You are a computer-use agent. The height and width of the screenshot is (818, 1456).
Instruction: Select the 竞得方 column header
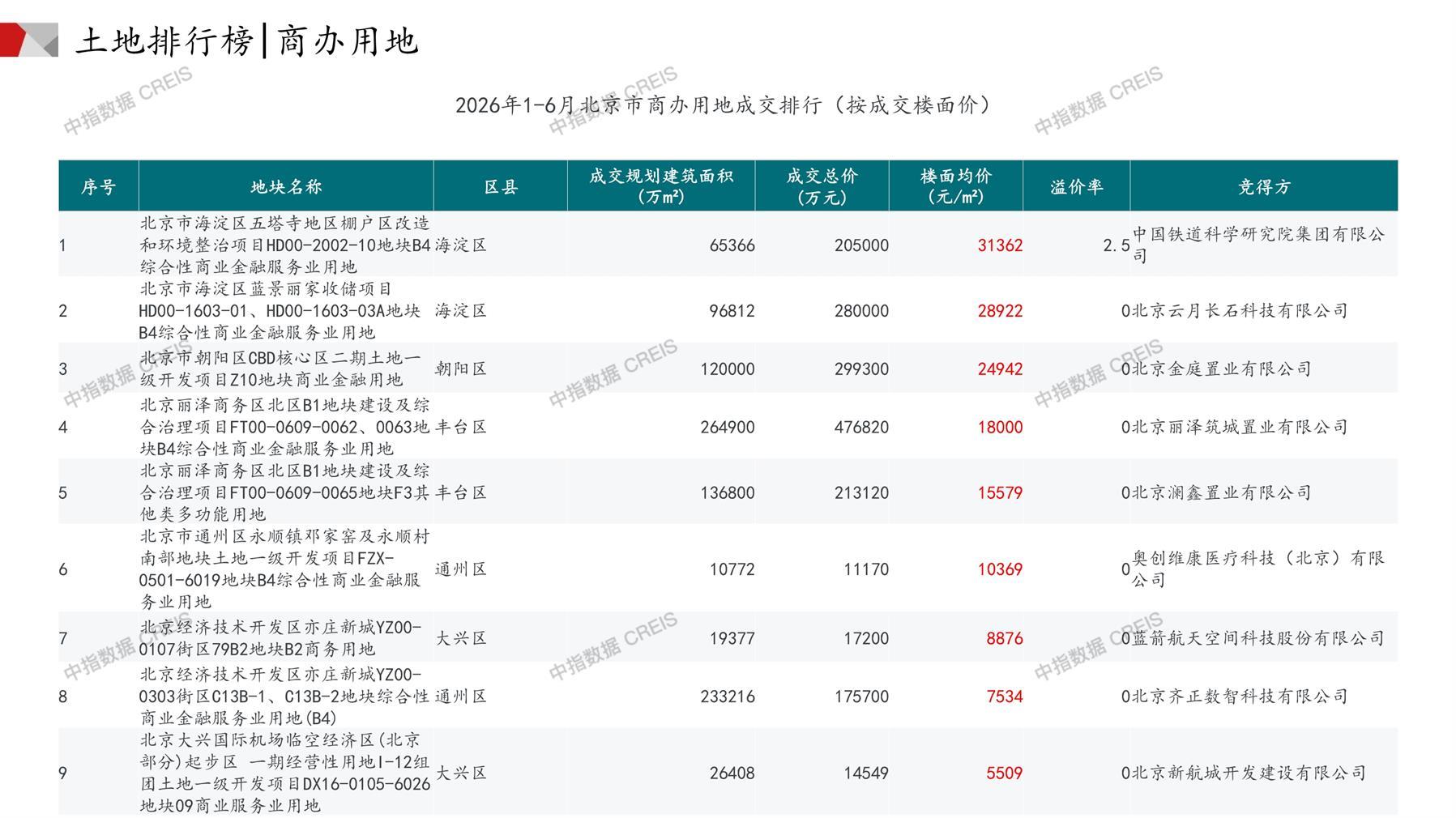point(1264,187)
